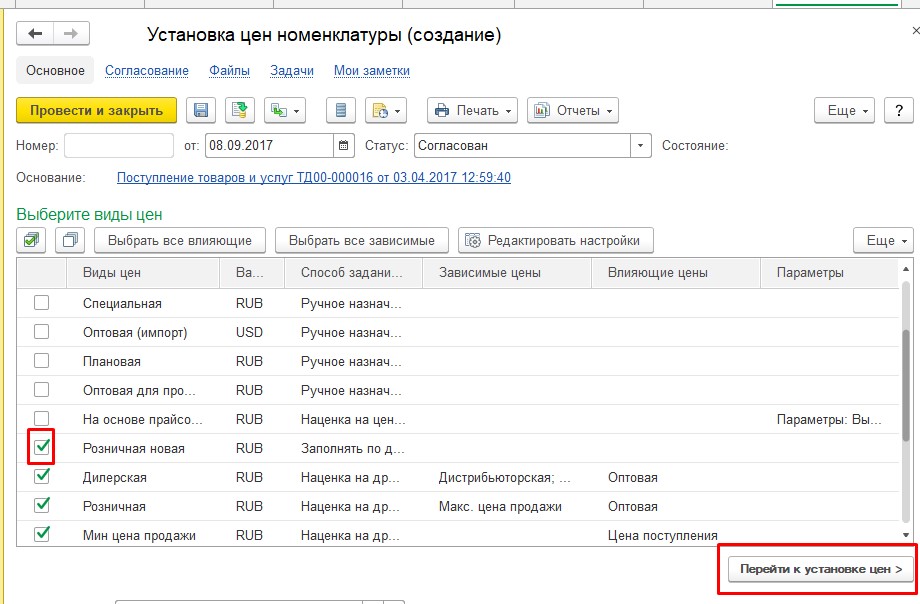
Task: Open the document movements list icon
Action: point(341,110)
